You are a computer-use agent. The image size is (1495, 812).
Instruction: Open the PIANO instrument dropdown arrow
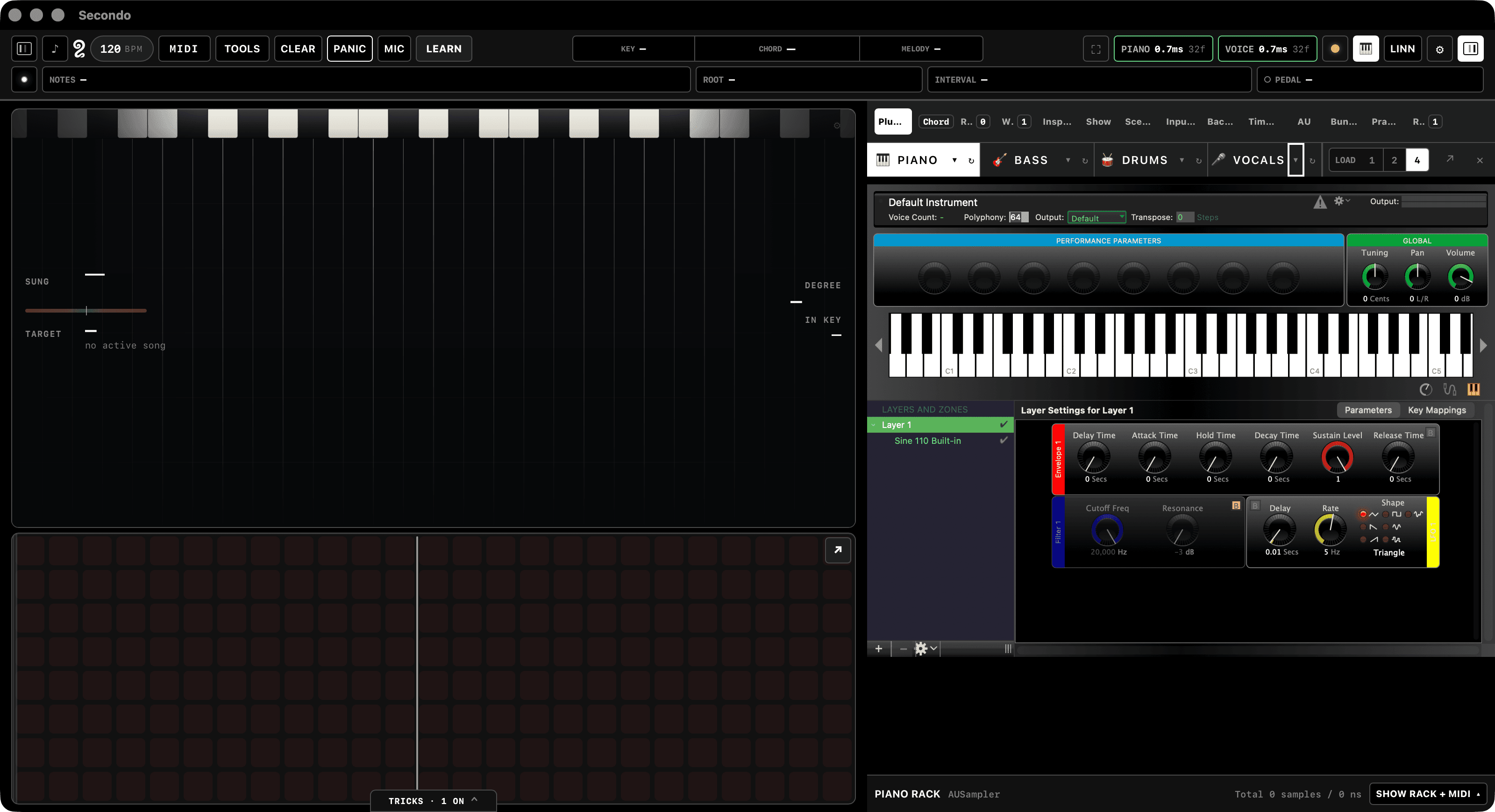point(954,160)
